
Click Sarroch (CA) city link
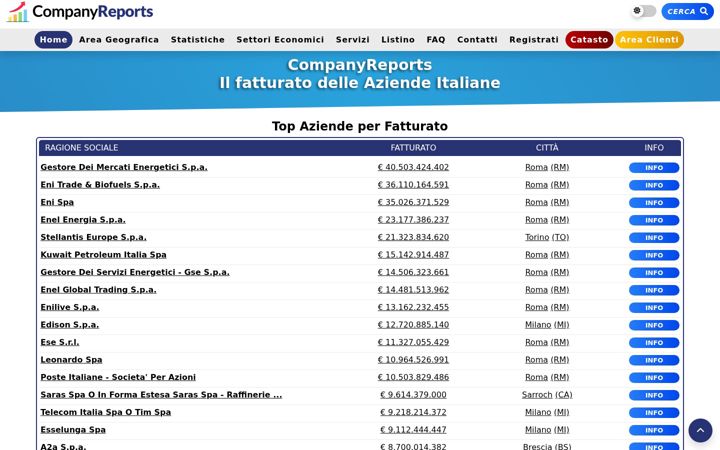547,394
